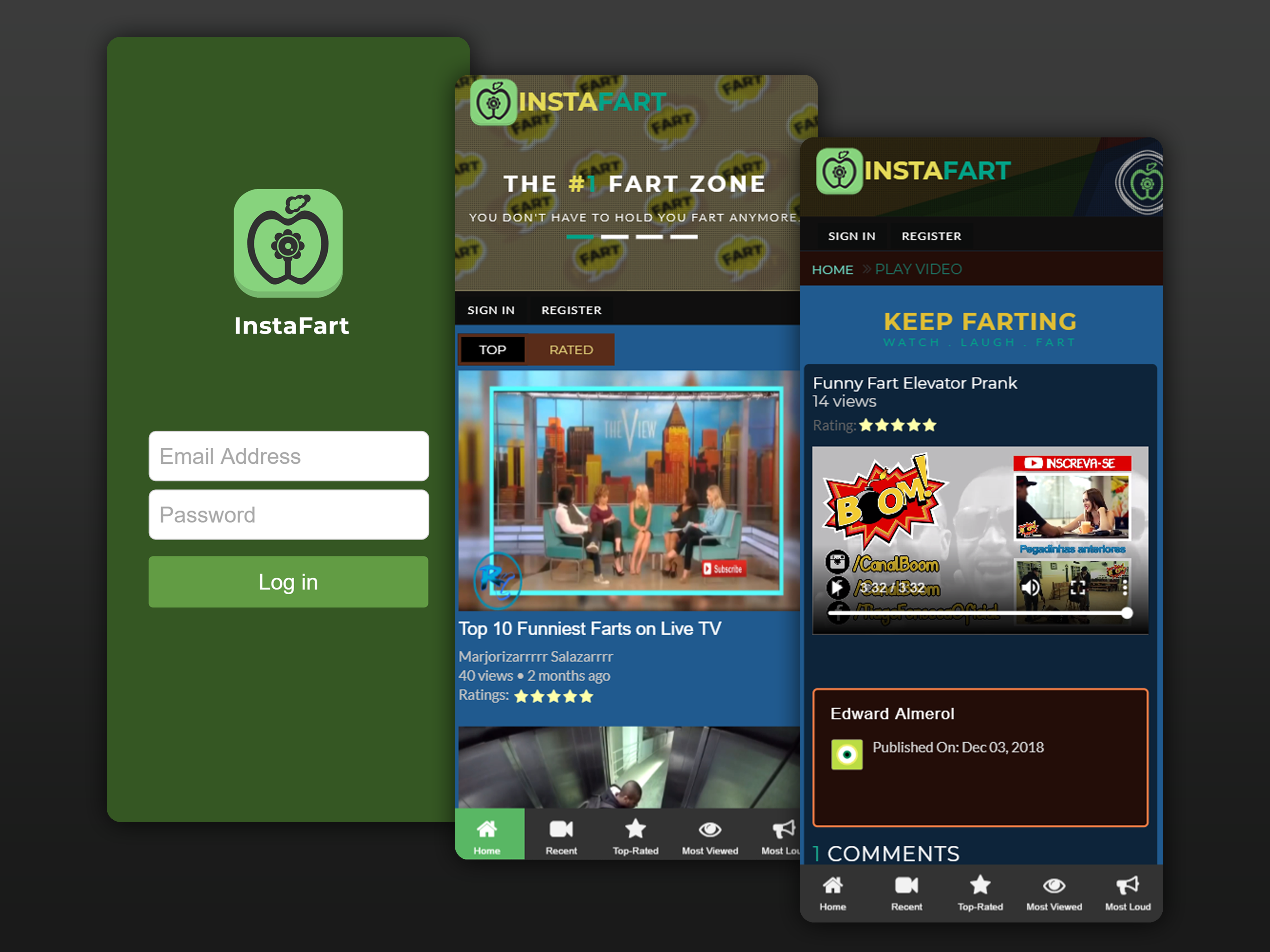Focus the Email Address field
Image resolution: width=1270 pixels, height=952 pixels.
pos(288,456)
